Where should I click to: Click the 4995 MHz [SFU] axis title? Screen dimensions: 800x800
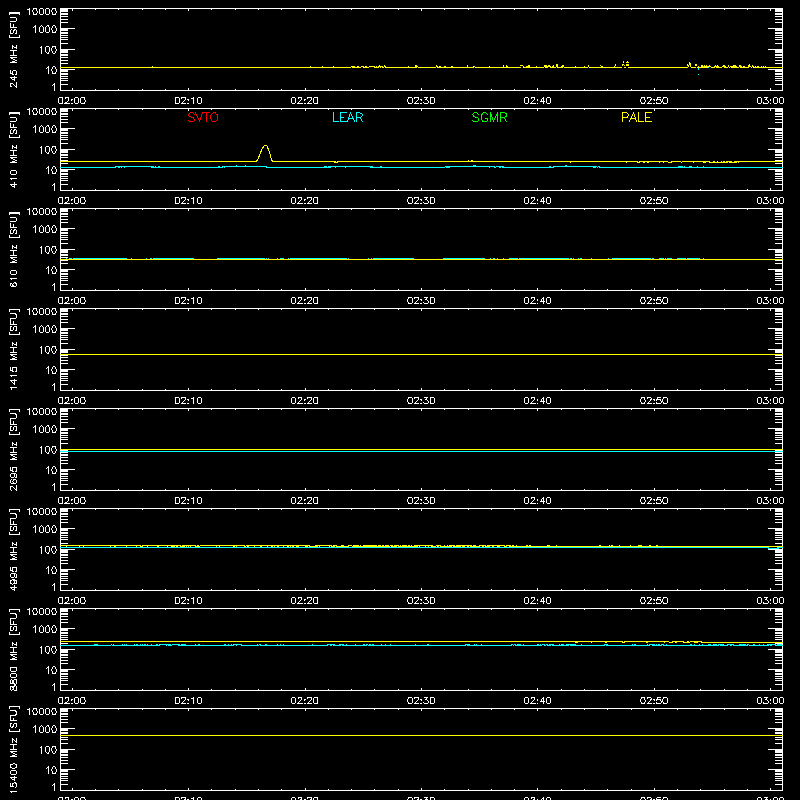pyautogui.click(x=14, y=549)
